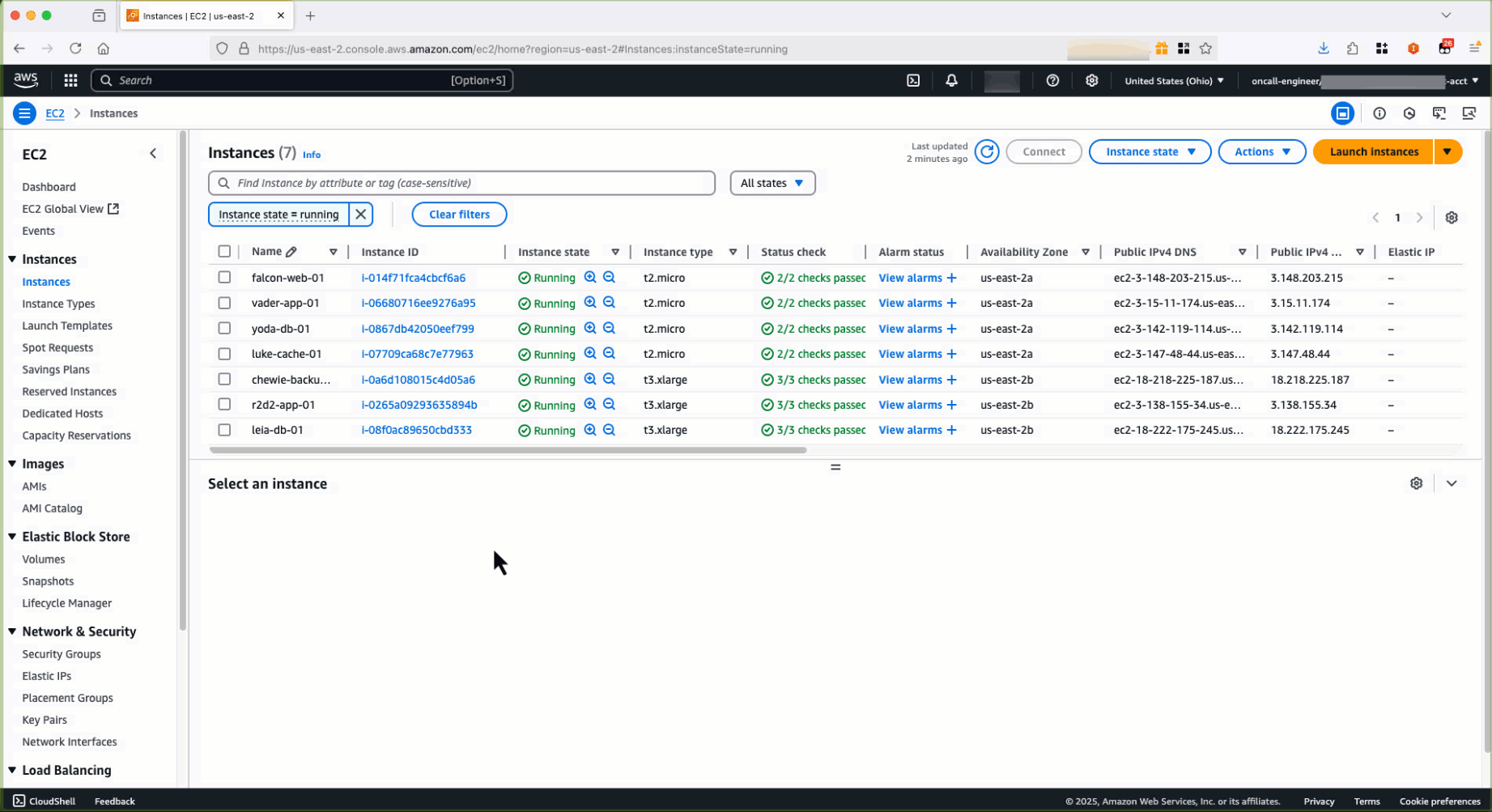Check the select-all instances checkbox

point(224,251)
